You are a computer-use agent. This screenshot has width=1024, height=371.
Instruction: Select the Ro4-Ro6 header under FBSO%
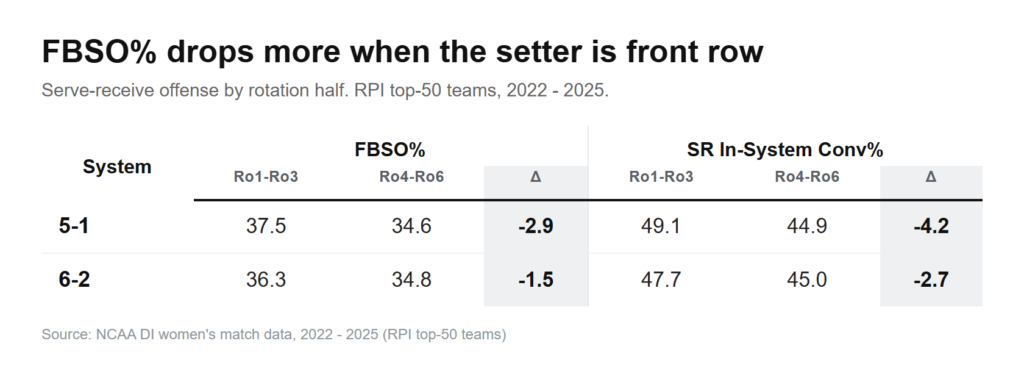pyautogui.click(x=411, y=176)
